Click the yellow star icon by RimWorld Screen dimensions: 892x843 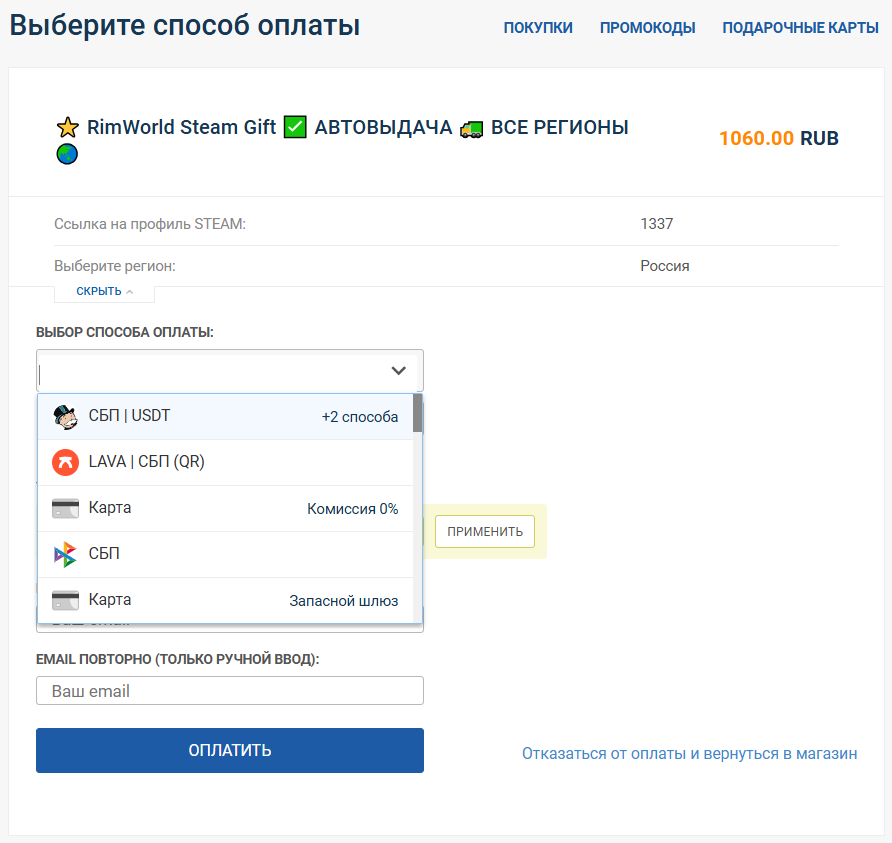pos(68,127)
